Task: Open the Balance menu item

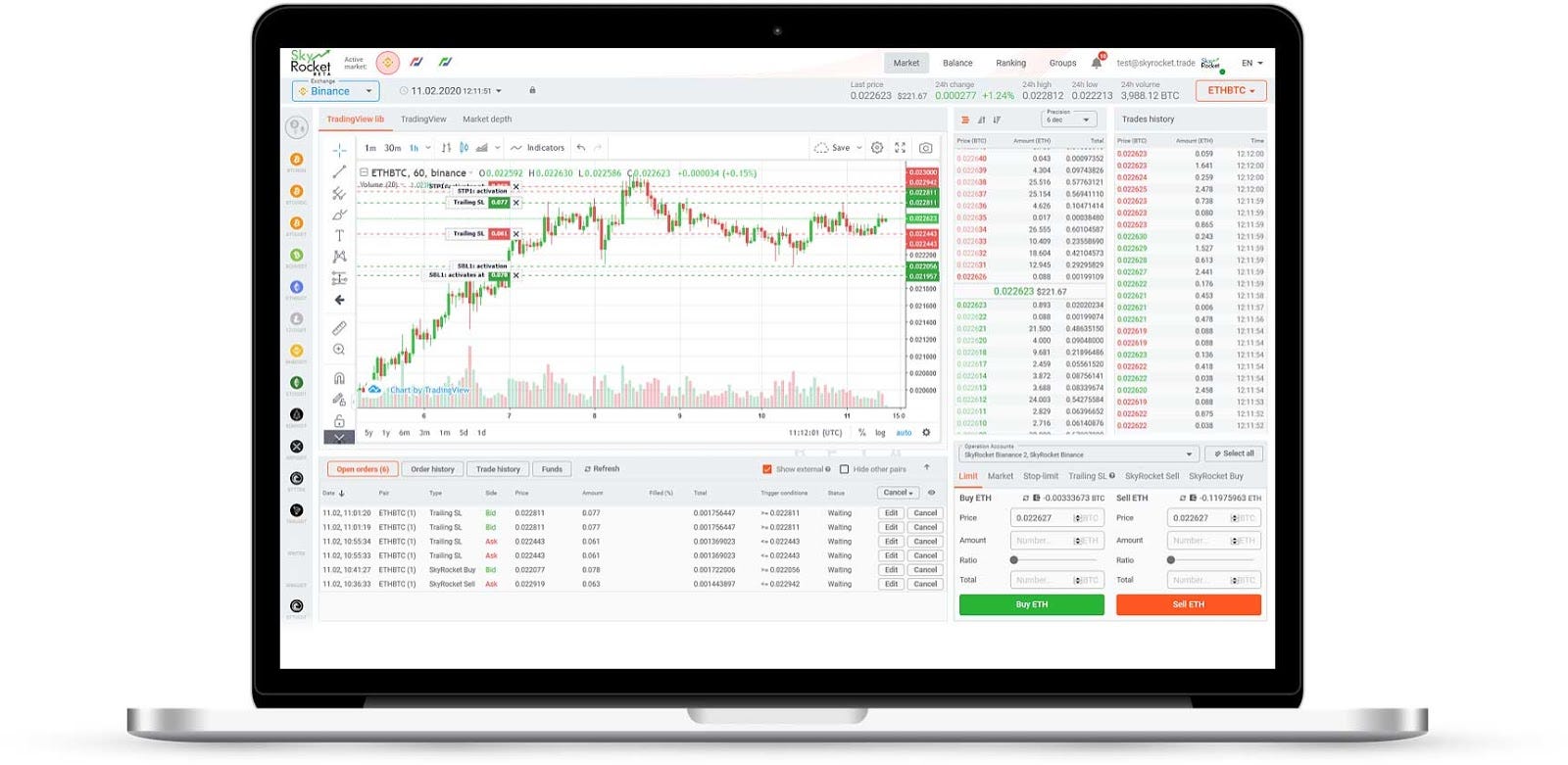Action: point(957,63)
